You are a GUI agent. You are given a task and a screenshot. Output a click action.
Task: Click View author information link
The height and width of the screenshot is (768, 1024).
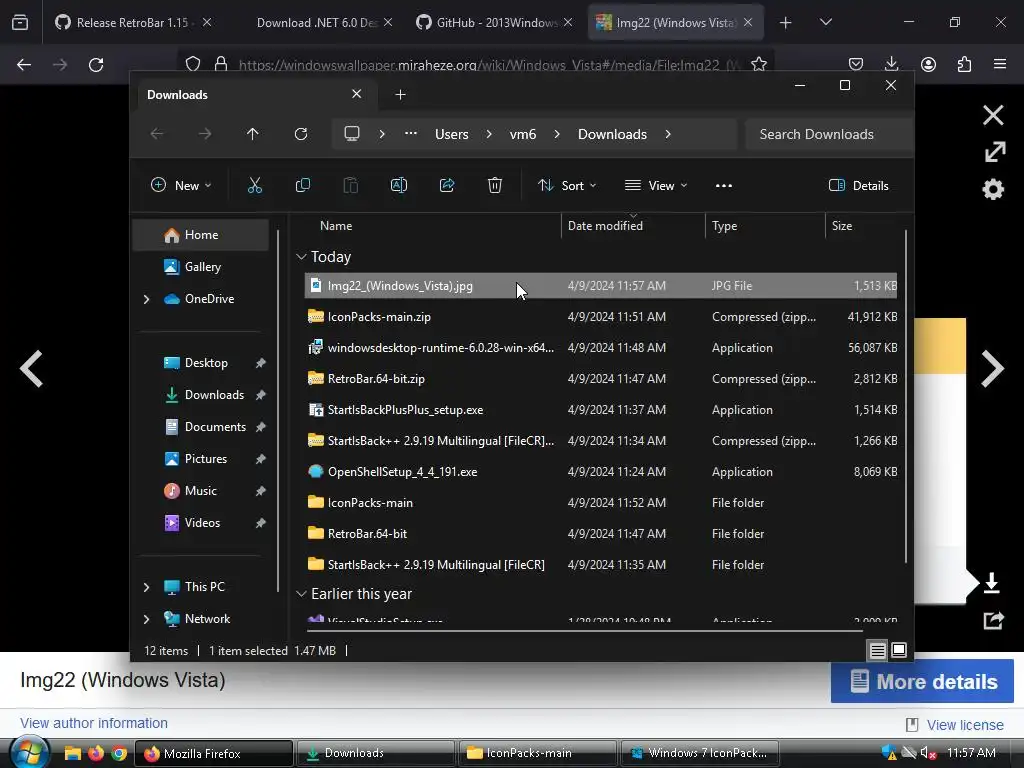click(x=93, y=723)
